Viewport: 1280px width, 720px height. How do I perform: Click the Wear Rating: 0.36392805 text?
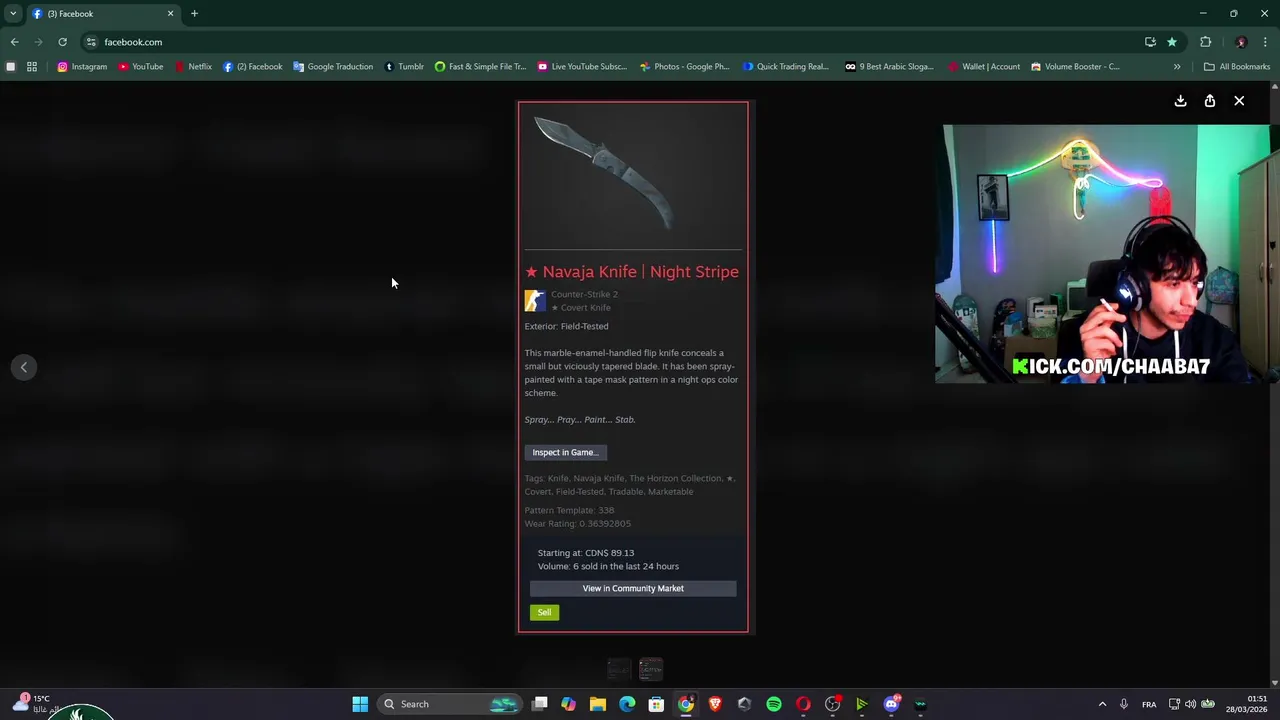pos(578,523)
